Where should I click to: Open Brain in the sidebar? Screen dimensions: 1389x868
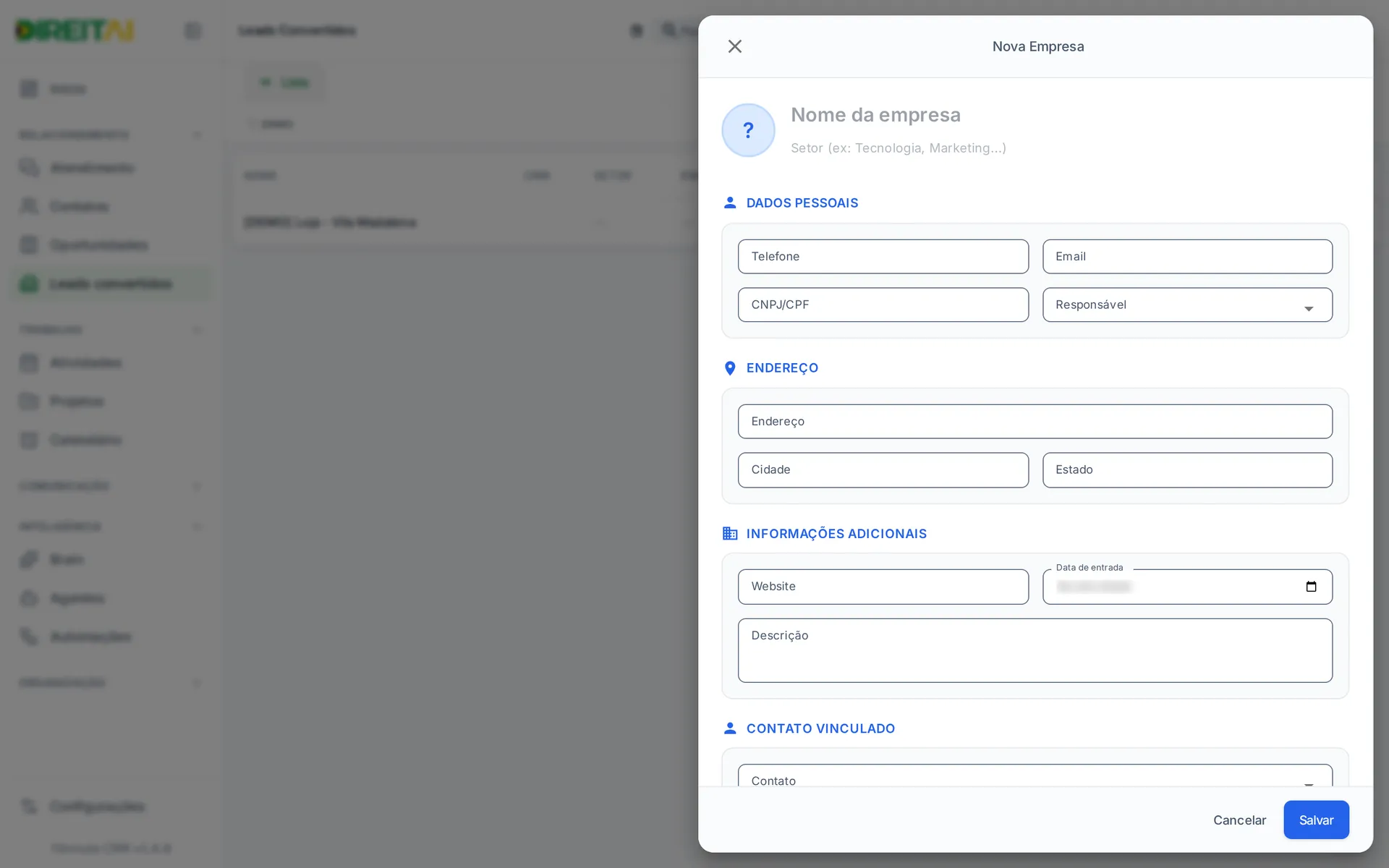[x=110, y=559]
